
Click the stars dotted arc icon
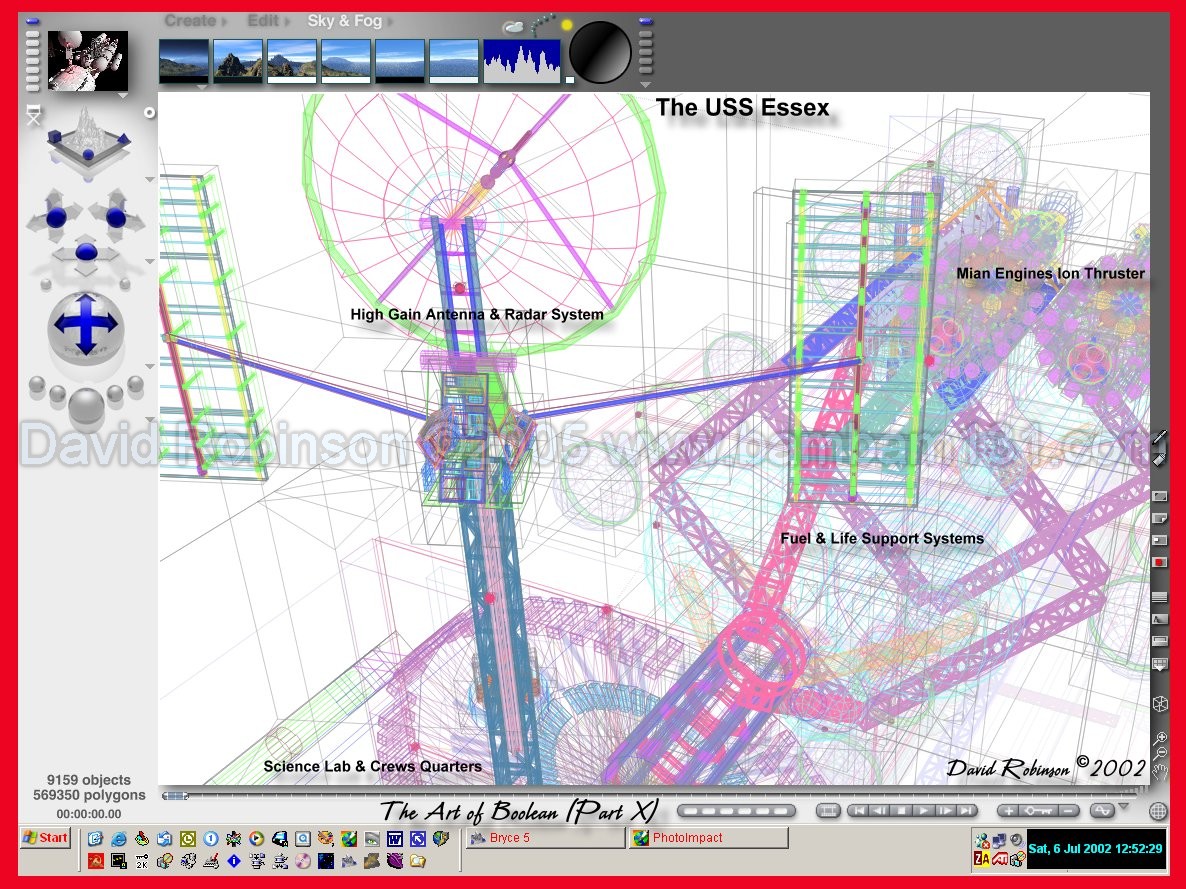(x=542, y=25)
